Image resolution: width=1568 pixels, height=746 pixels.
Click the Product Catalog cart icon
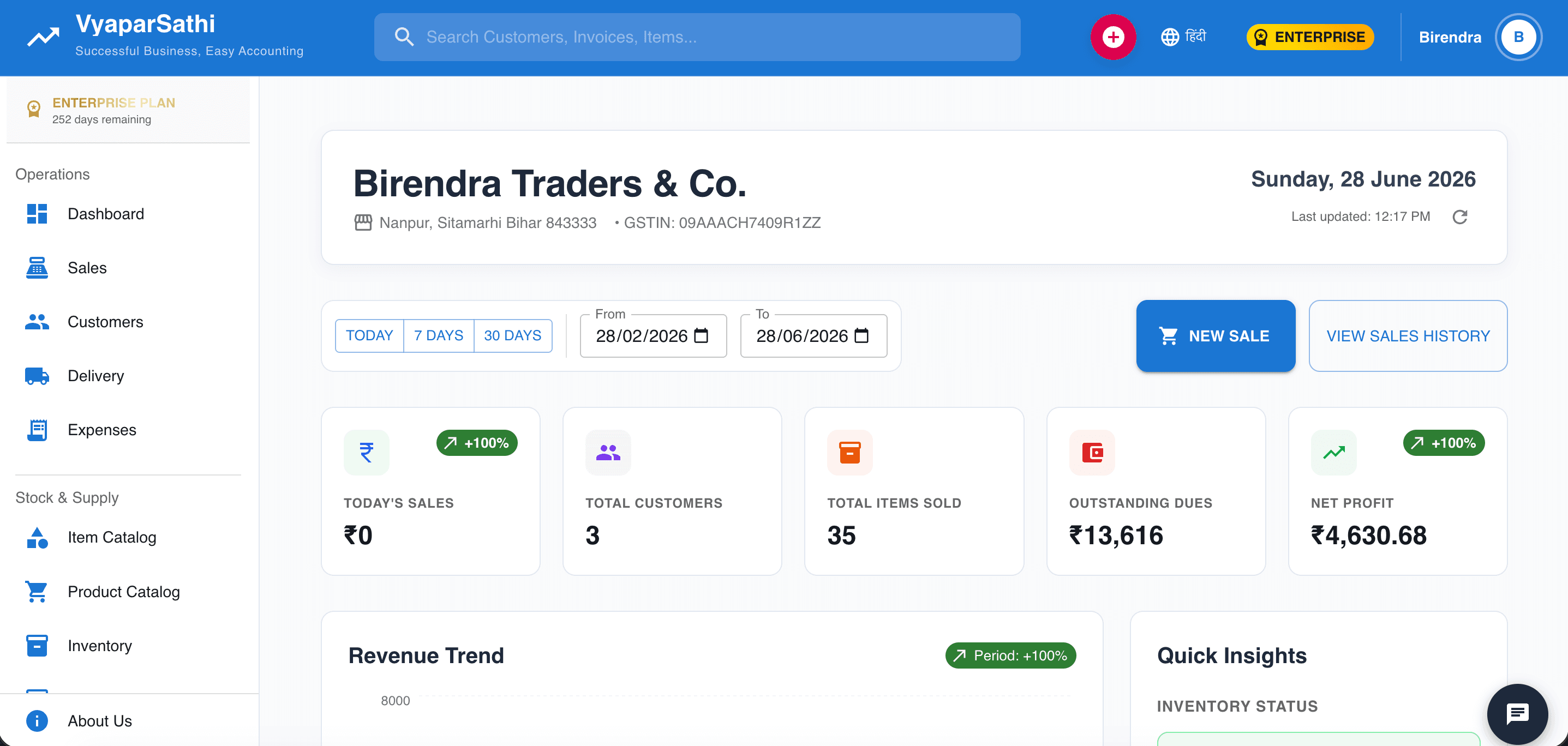(x=37, y=592)
